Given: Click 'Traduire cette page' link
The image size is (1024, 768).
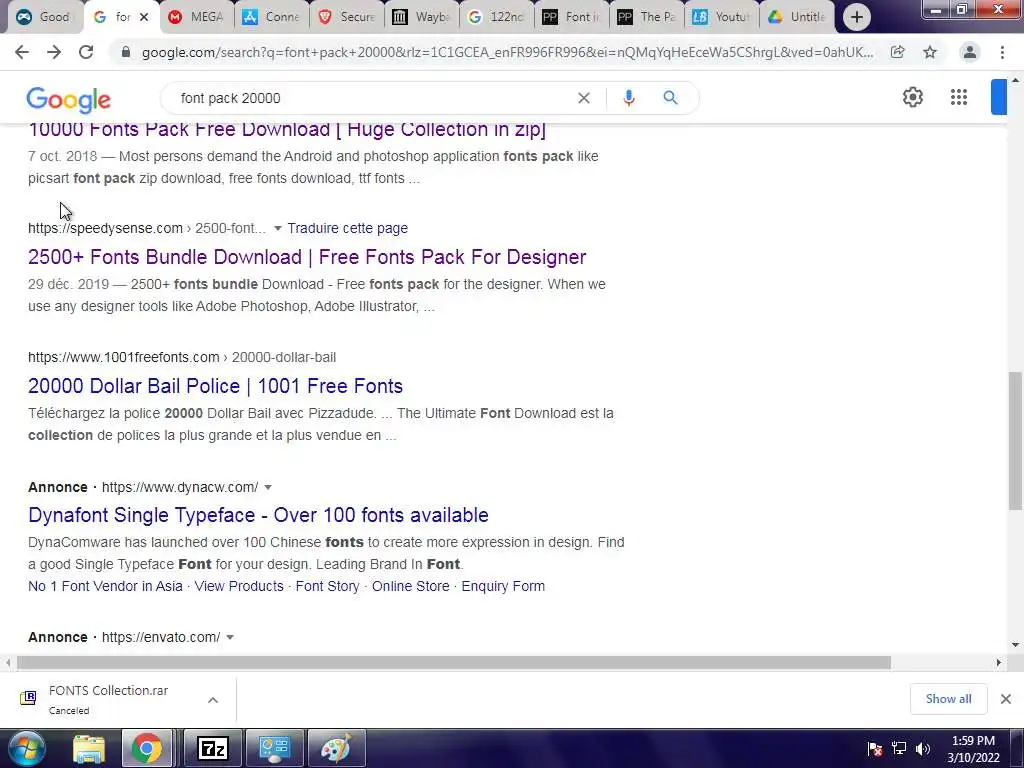Looking at the screenshot, I should pos(347,229).
